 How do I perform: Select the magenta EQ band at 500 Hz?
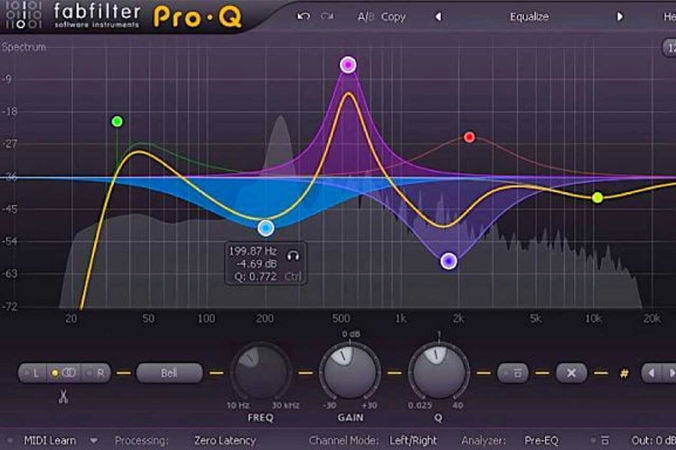coord(348,65)
